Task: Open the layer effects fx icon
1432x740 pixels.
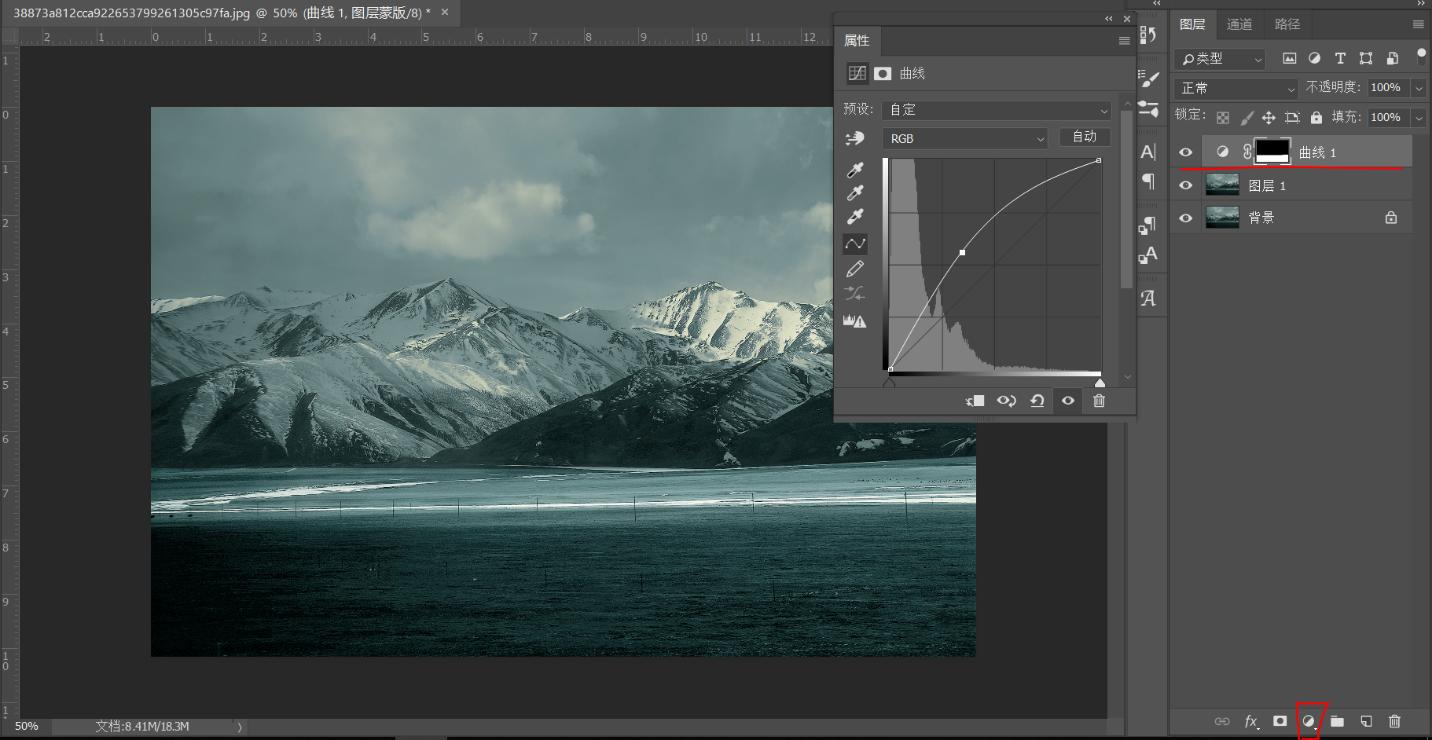Action: click(1251, 721)
